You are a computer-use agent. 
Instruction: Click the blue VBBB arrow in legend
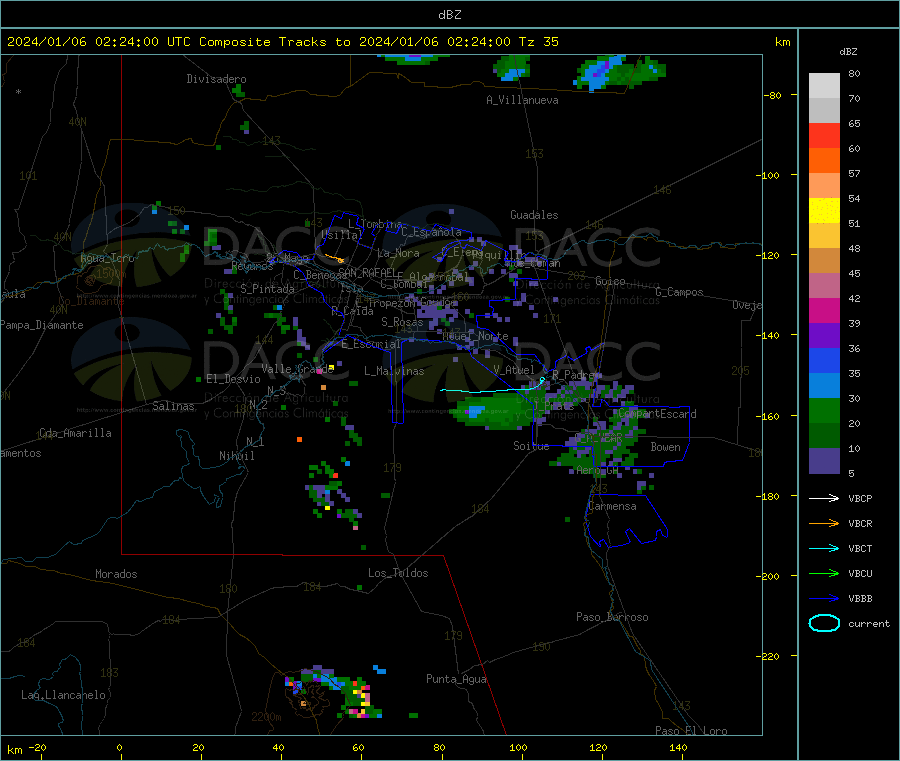click(x=824, y=598)
